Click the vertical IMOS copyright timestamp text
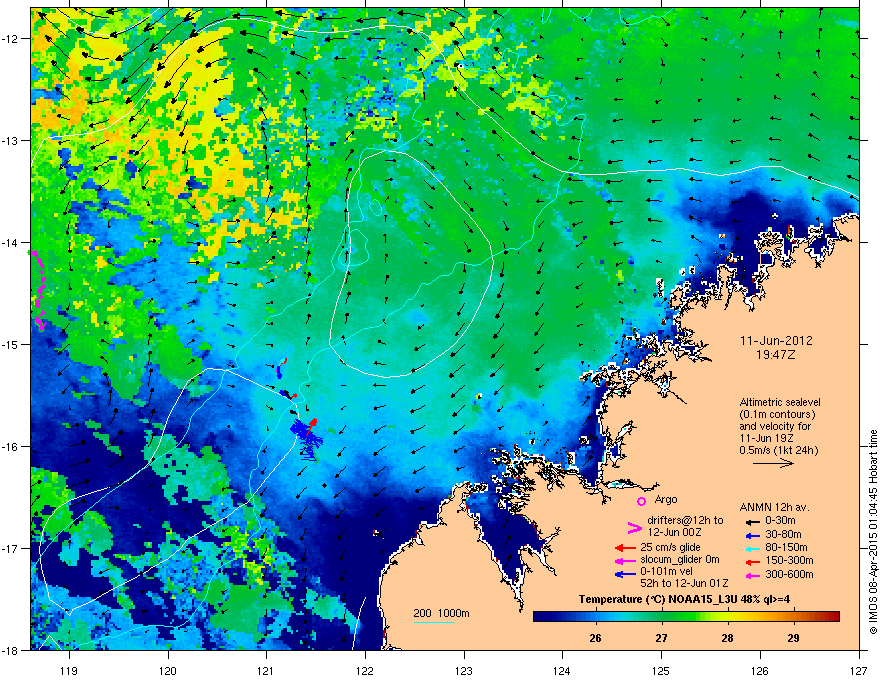This screenshot has width=880, height=680. (873, 533)
